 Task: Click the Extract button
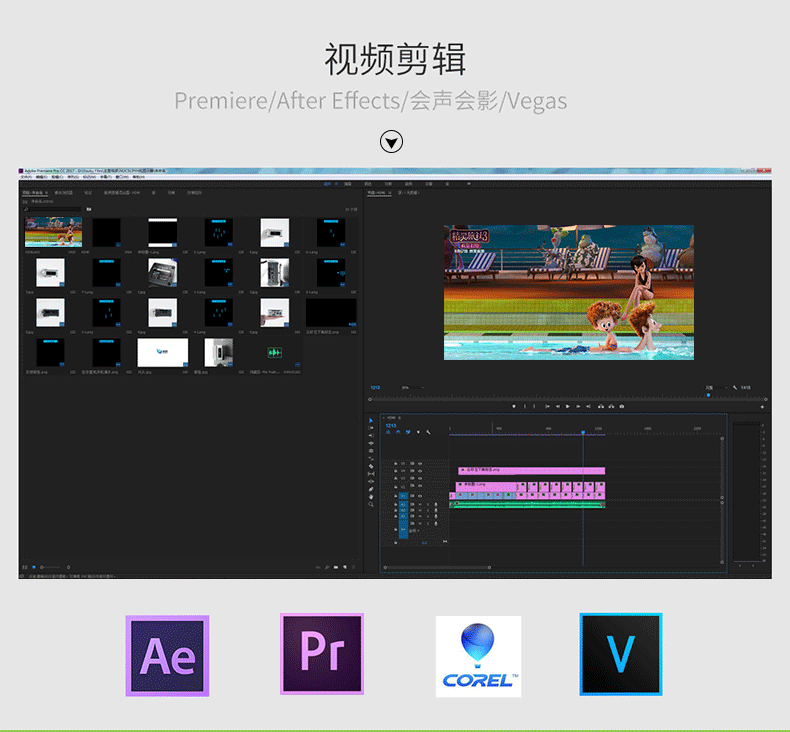611,406
